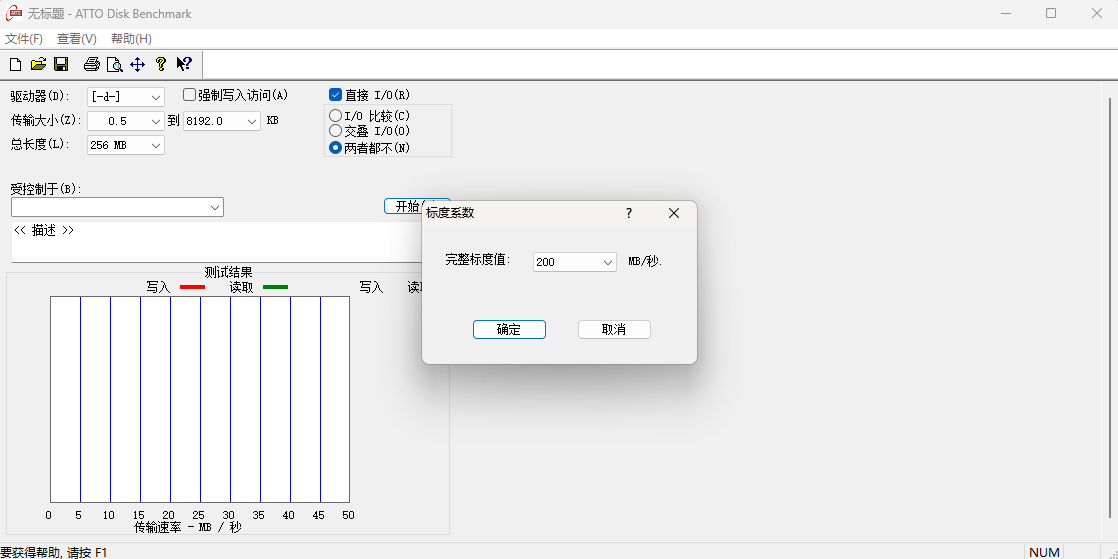Open the 查看(V) menu
This screenshot has height=559, width=1118.
point(77,39)
